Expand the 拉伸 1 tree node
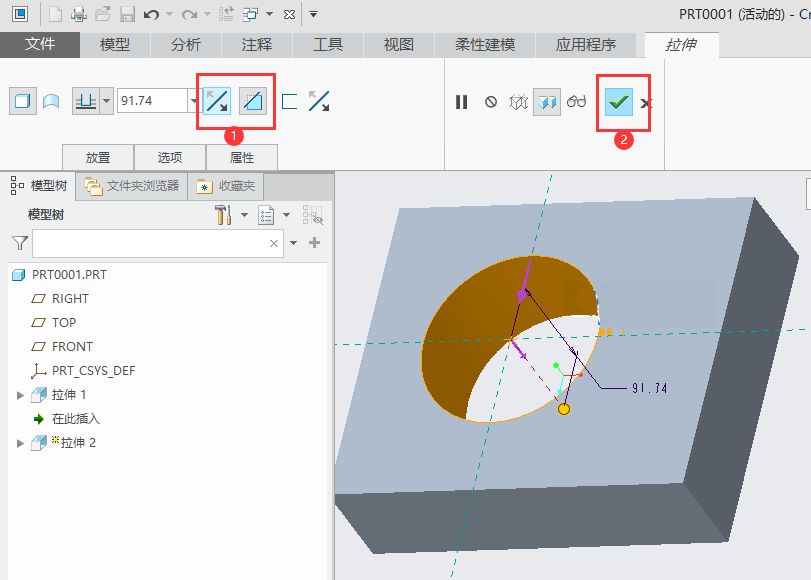811x580 pixels. pos(20,395)
